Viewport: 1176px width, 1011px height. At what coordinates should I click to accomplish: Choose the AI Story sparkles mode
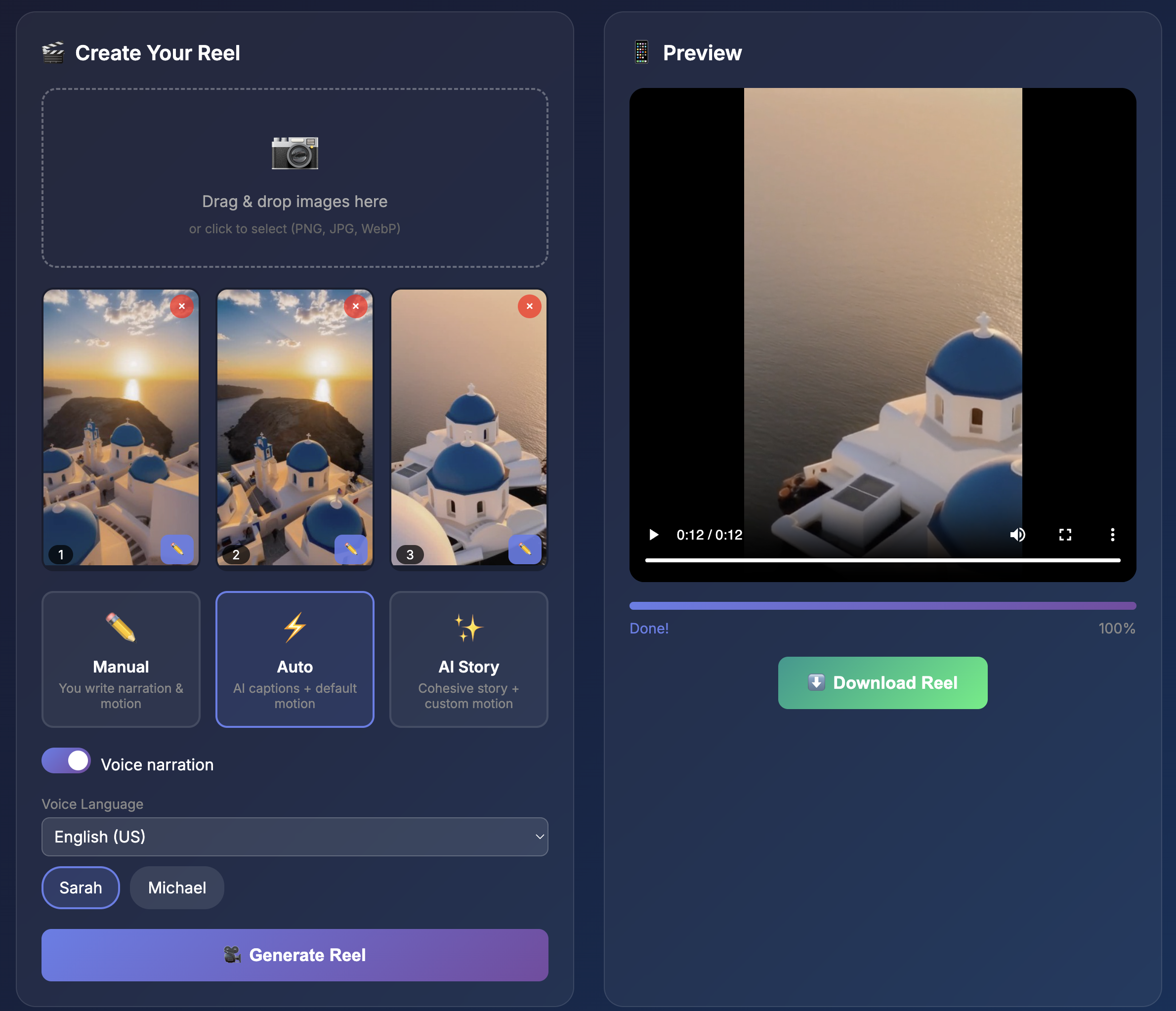468,628
